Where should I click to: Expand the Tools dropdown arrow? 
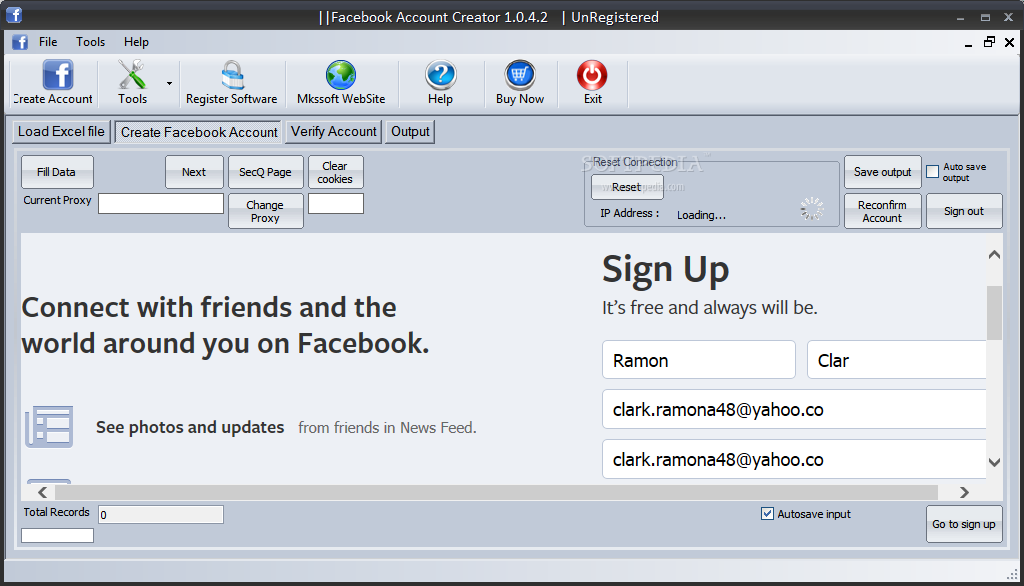(x=169, y=83)
